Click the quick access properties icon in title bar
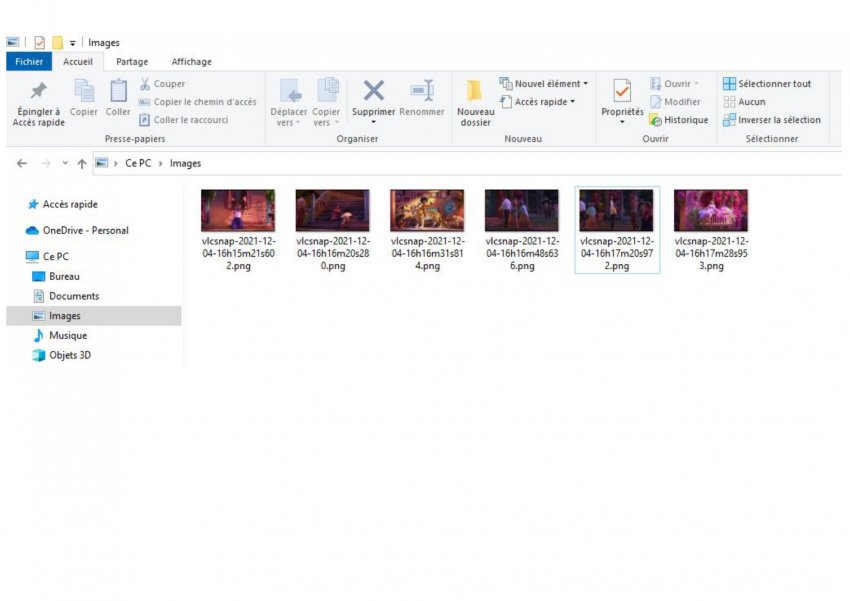 tap(39, 42)
